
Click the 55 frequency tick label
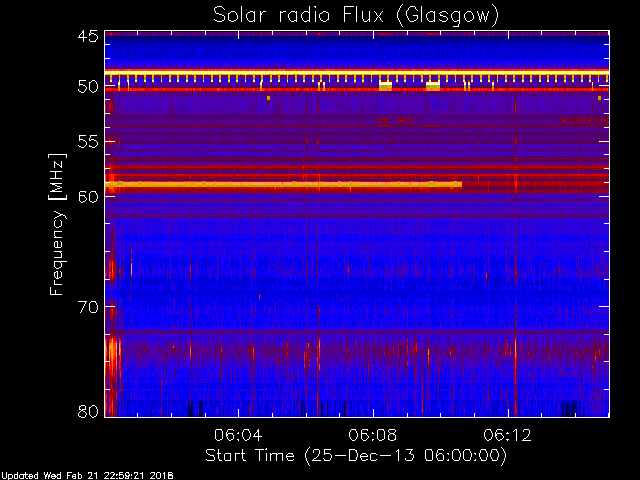(x=88, y=142)
